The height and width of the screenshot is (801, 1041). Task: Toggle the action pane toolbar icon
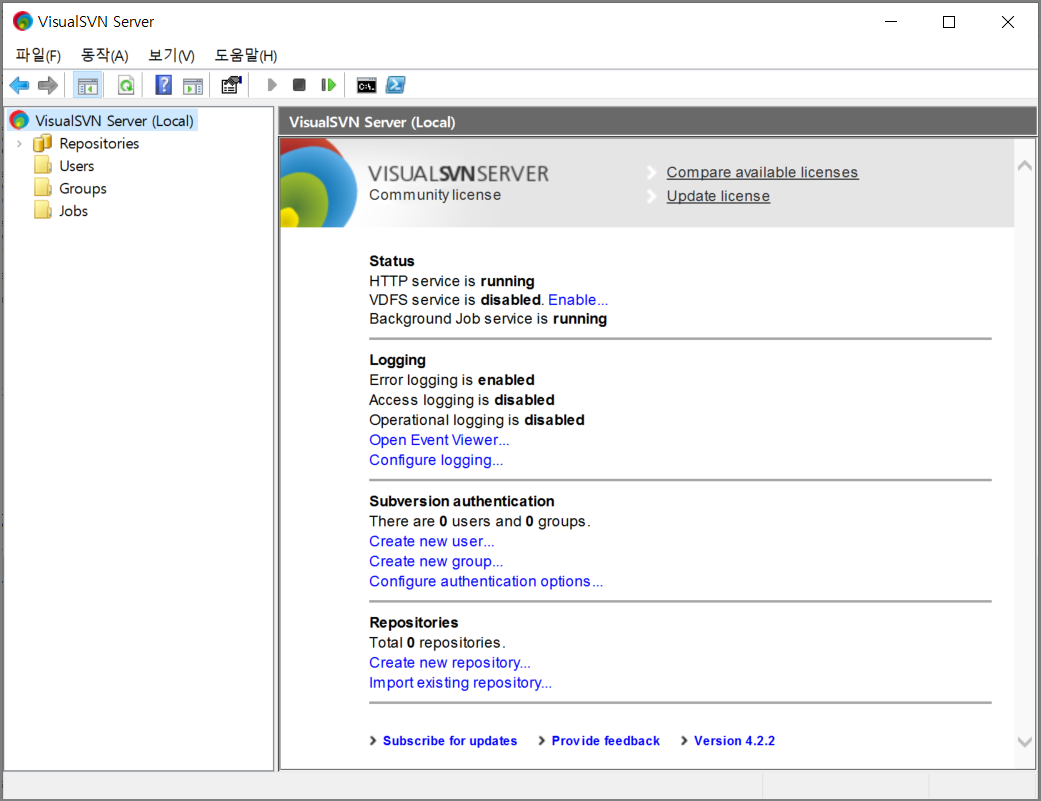tap(193, 86)
